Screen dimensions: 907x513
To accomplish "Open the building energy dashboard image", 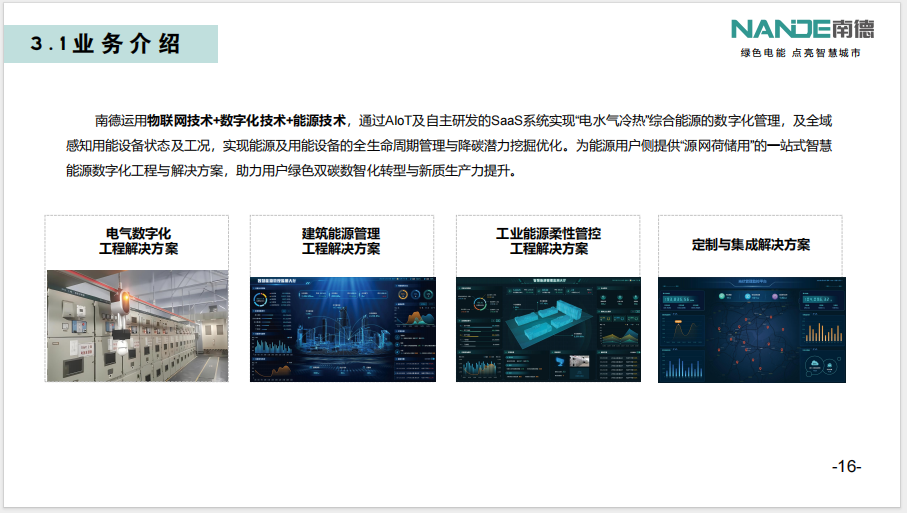I will tap(341, 329).
